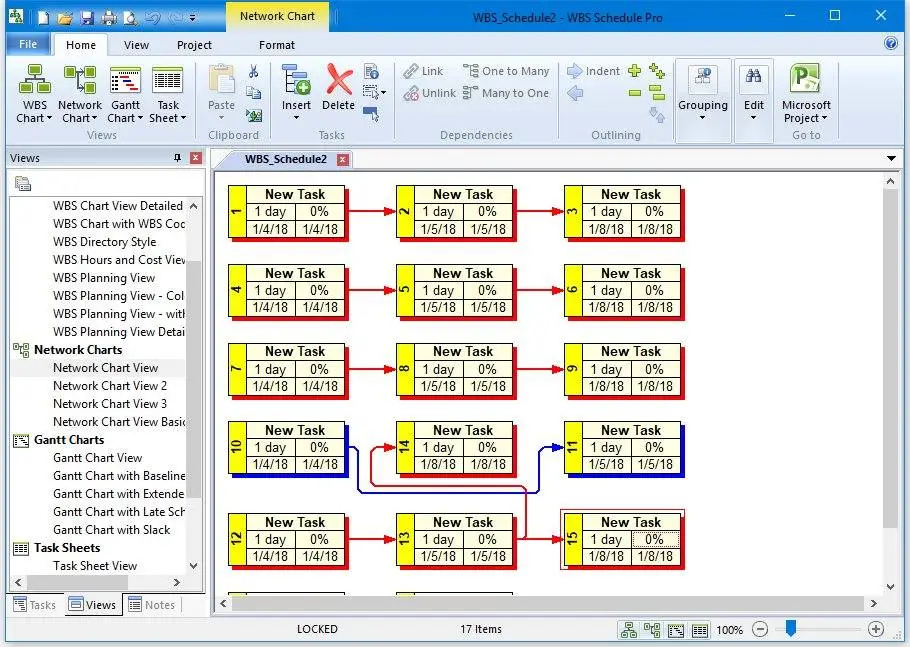The image size is (910, 647).
Task: Open Print Preview from the quick access toolbar
Action: 131,17
